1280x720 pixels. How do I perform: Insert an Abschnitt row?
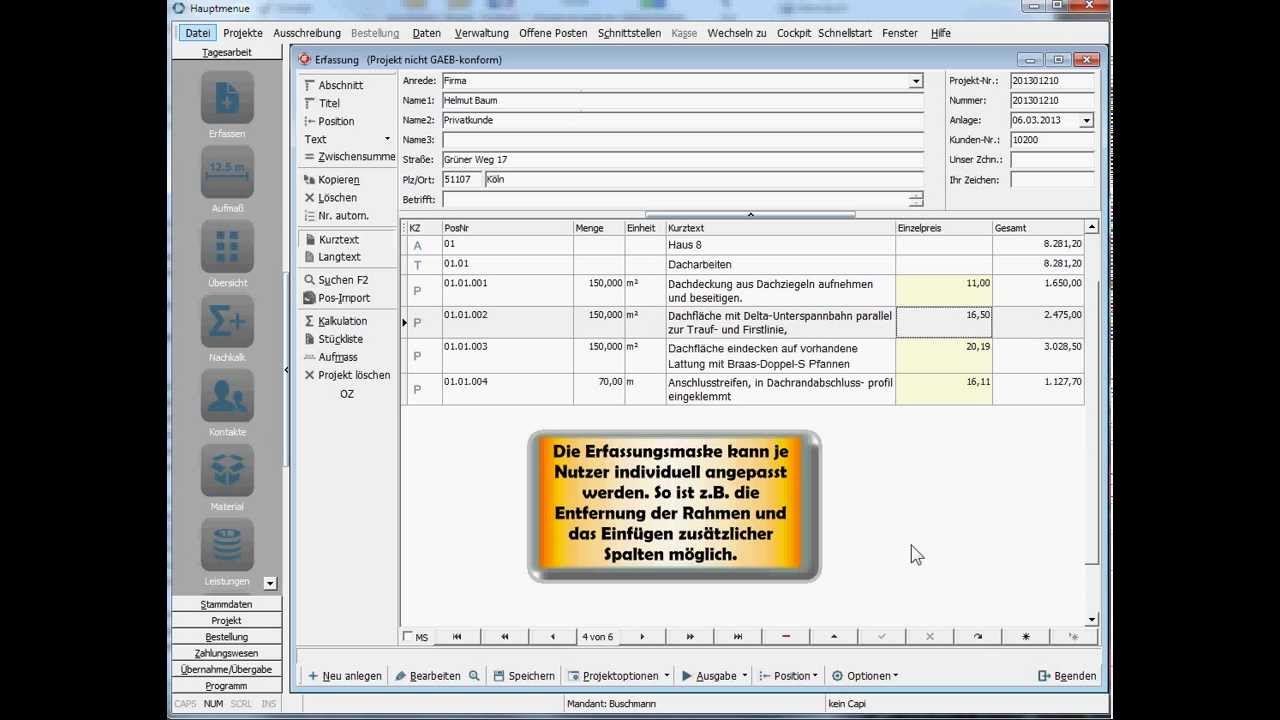point(335,85)
